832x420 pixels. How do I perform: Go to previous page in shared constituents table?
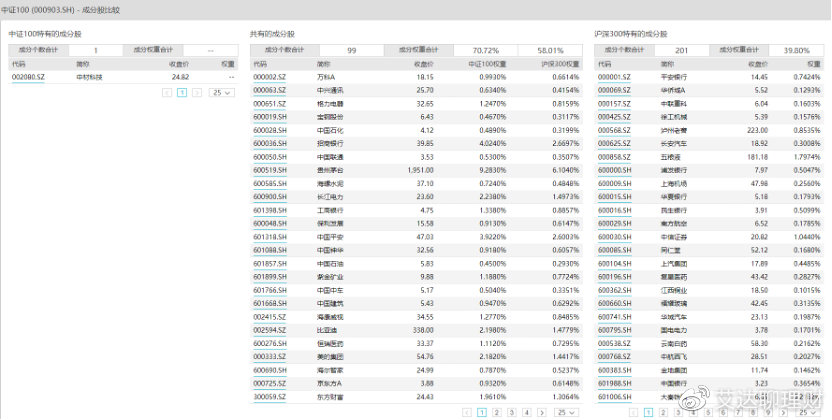467,411
